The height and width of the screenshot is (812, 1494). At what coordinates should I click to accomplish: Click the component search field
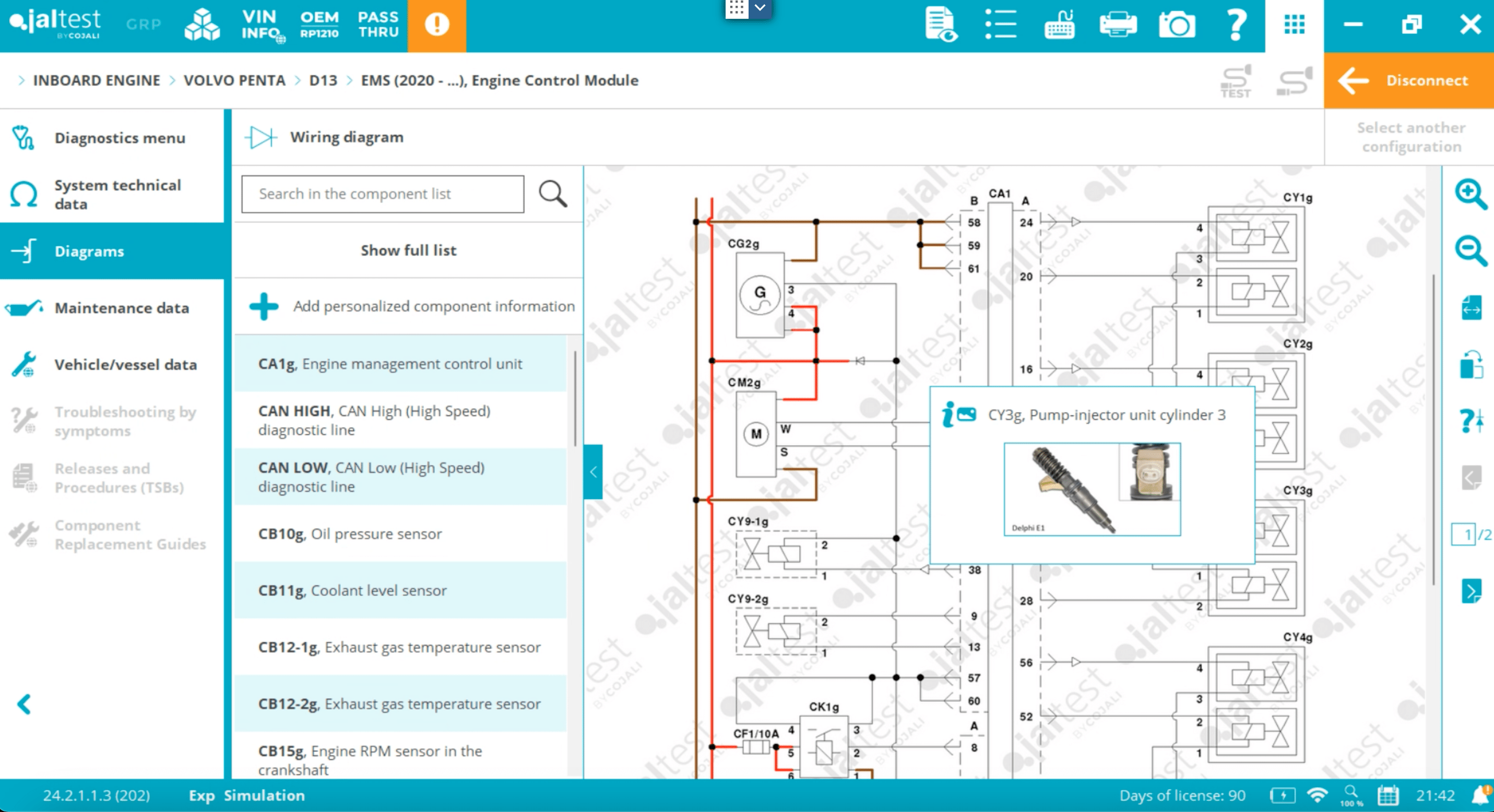point(383,194)
